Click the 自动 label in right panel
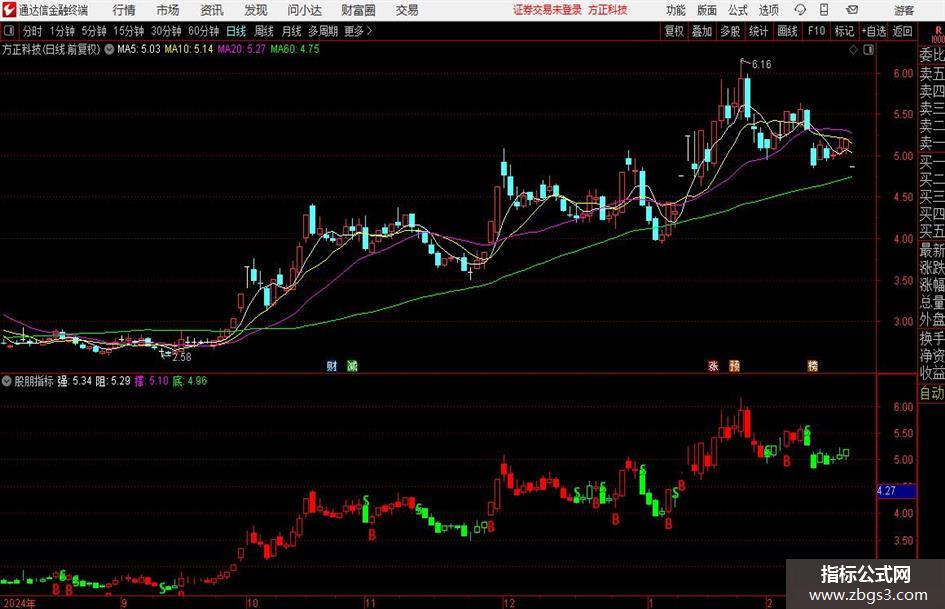This screenshot has height=609, width=945. pos(932,393)
